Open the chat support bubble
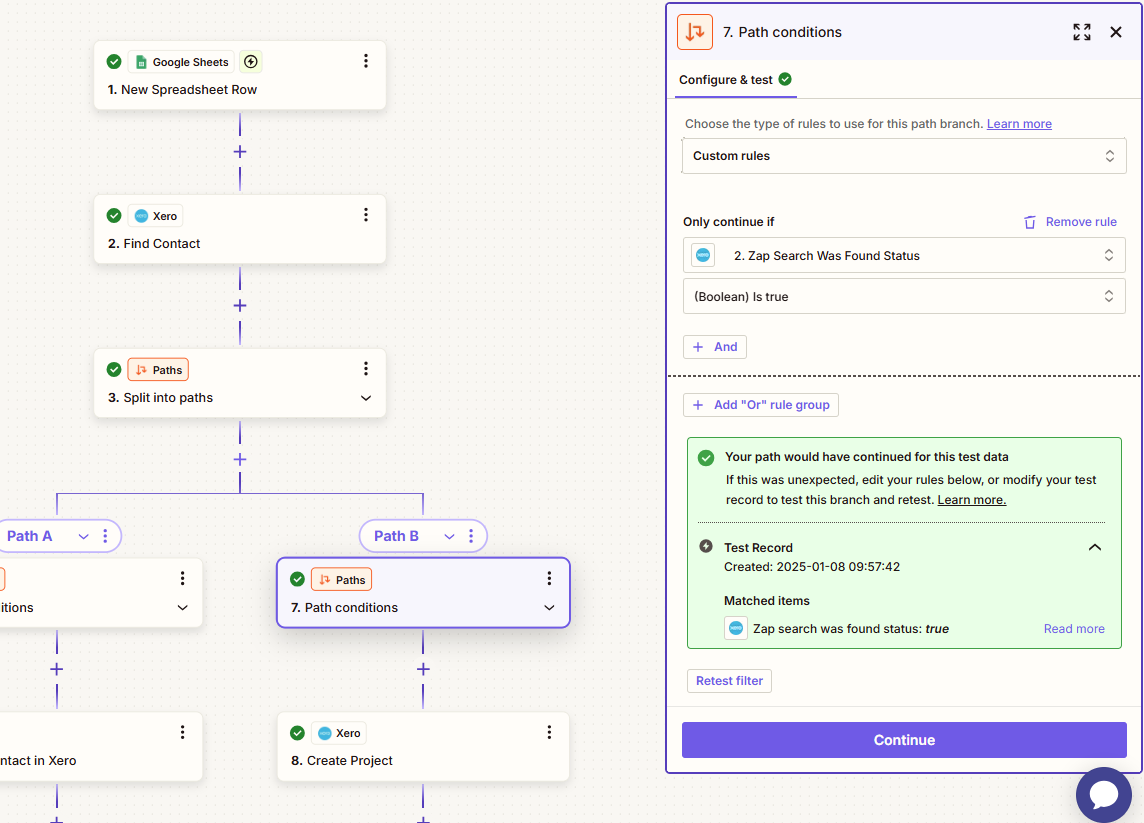1144x823 pixels. point(1104,795)
